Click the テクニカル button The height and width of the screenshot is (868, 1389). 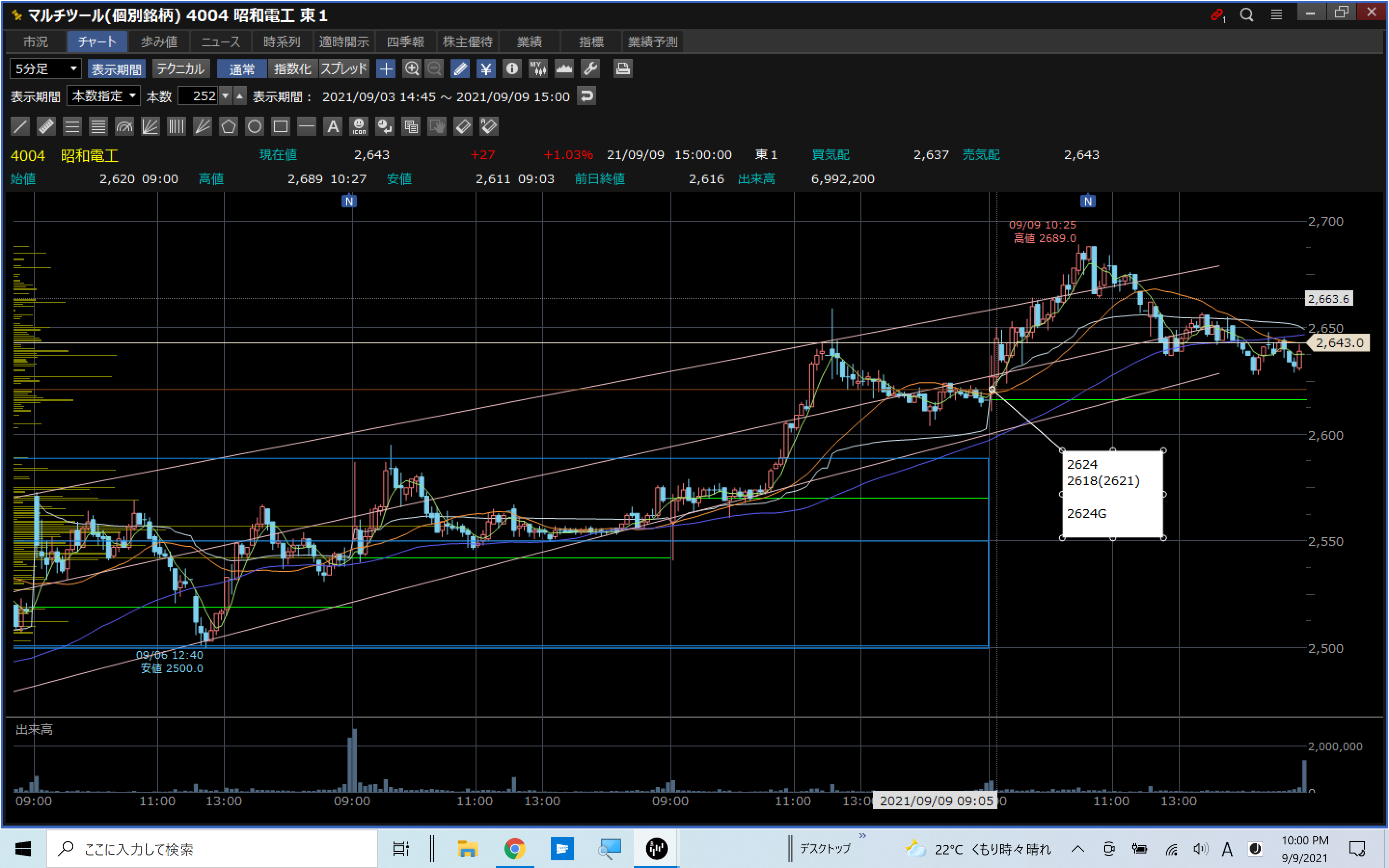click(181, 69)
